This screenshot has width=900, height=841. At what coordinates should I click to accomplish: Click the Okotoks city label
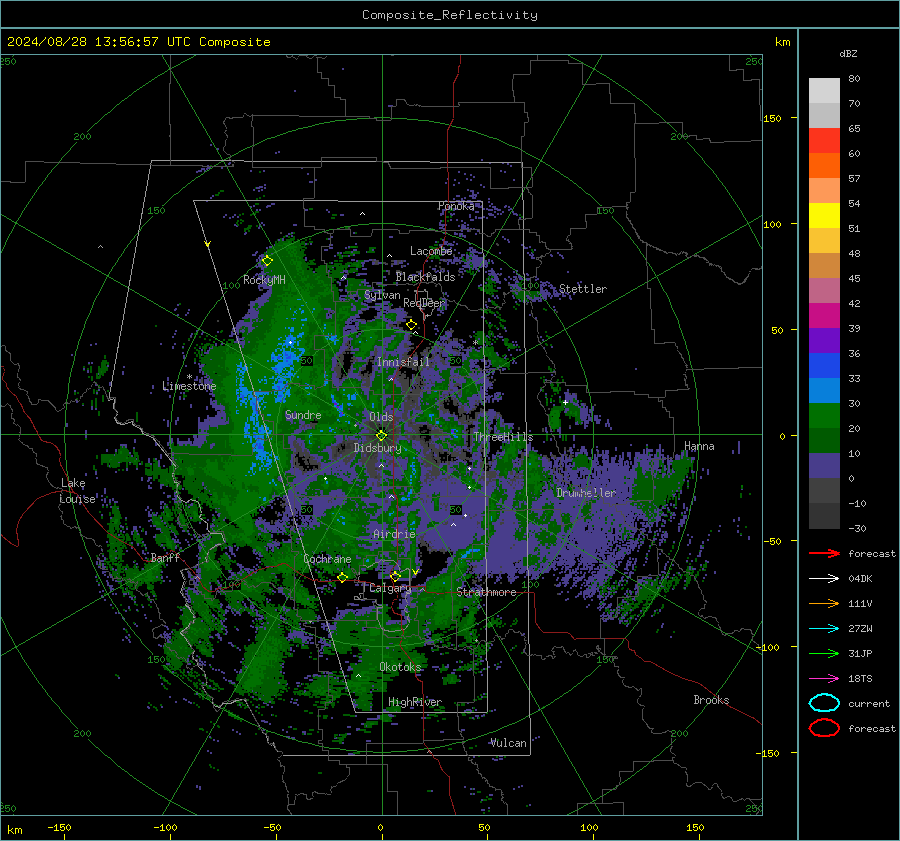(400, 667)
